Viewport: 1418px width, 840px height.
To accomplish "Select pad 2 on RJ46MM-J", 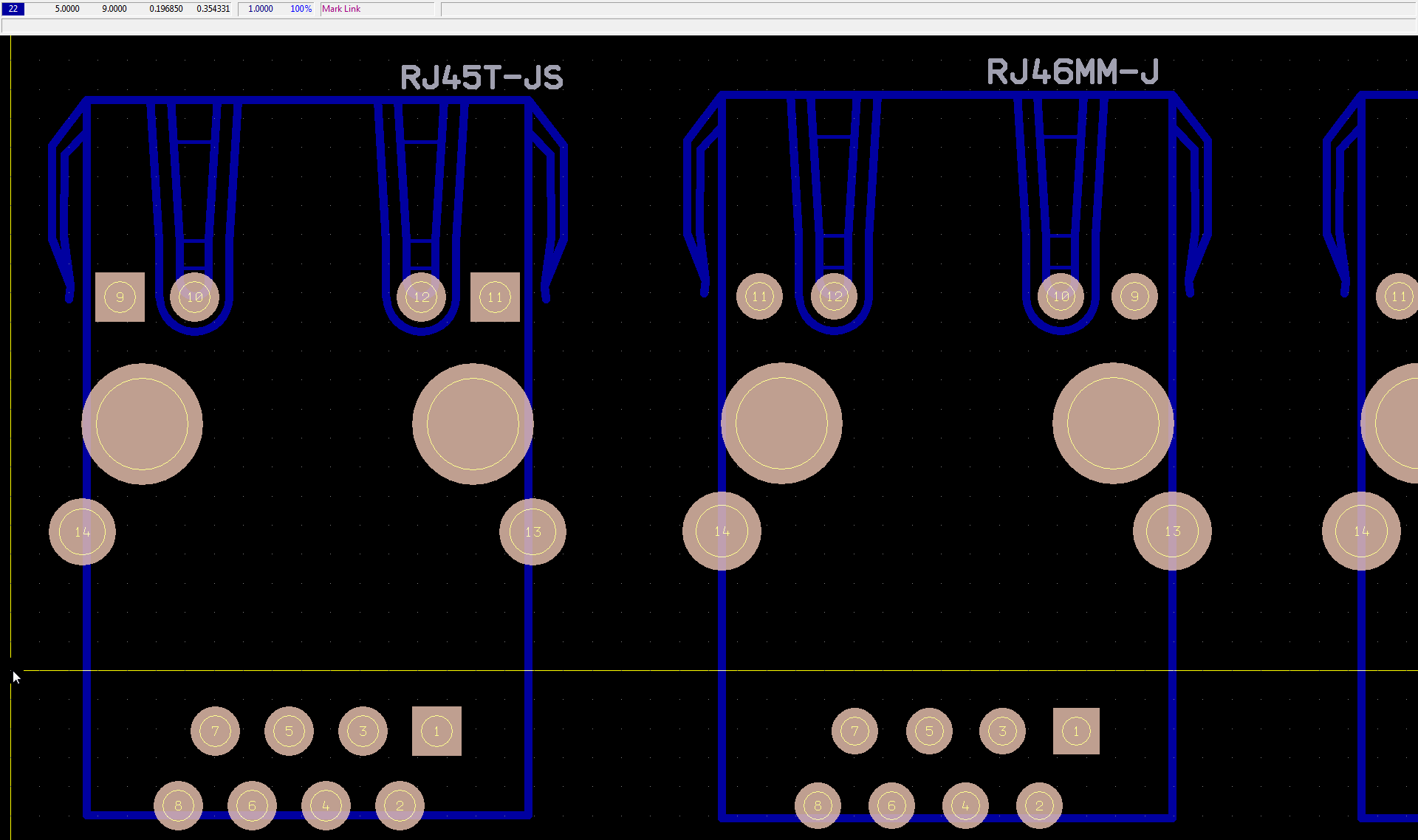I will click(1039, 805).
